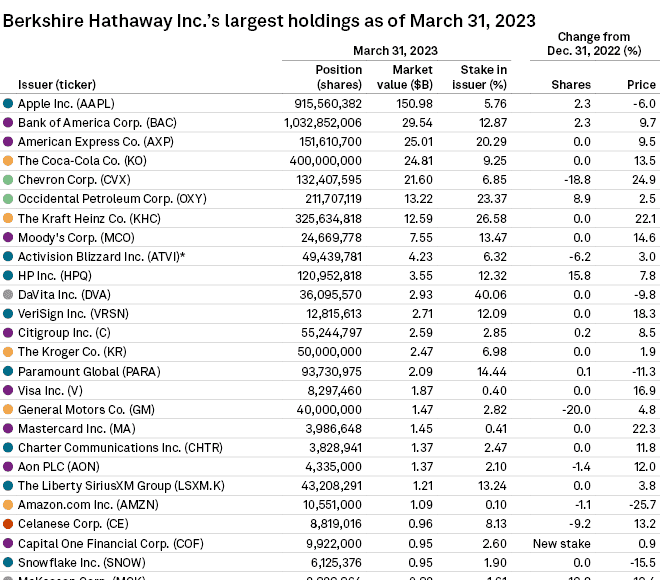Click Moody's market value 7.55

click(x=421, y=237)
